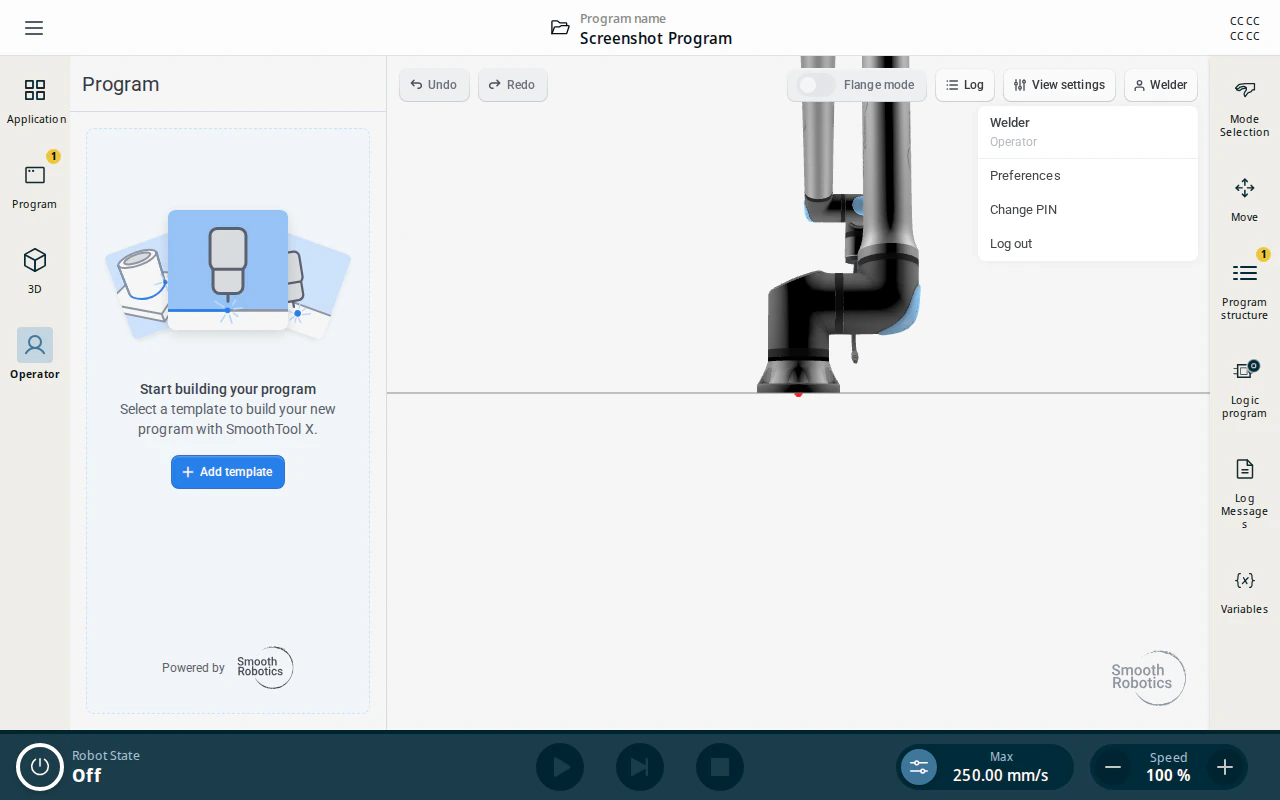This screenshot has height=800, width=1280.
Task: Open the Log button
Action: point(965,85)
